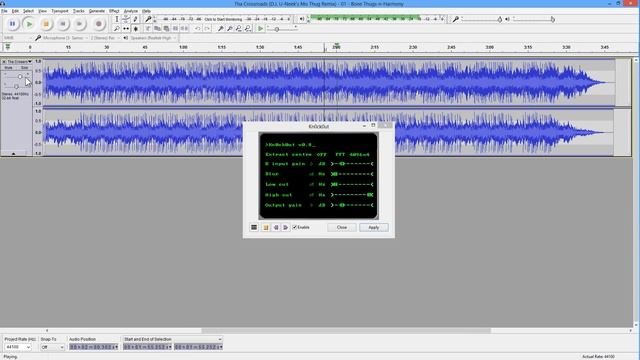Close the track with the X button
The width and height of the screenshot is (640, 360).
click(4, 62)
